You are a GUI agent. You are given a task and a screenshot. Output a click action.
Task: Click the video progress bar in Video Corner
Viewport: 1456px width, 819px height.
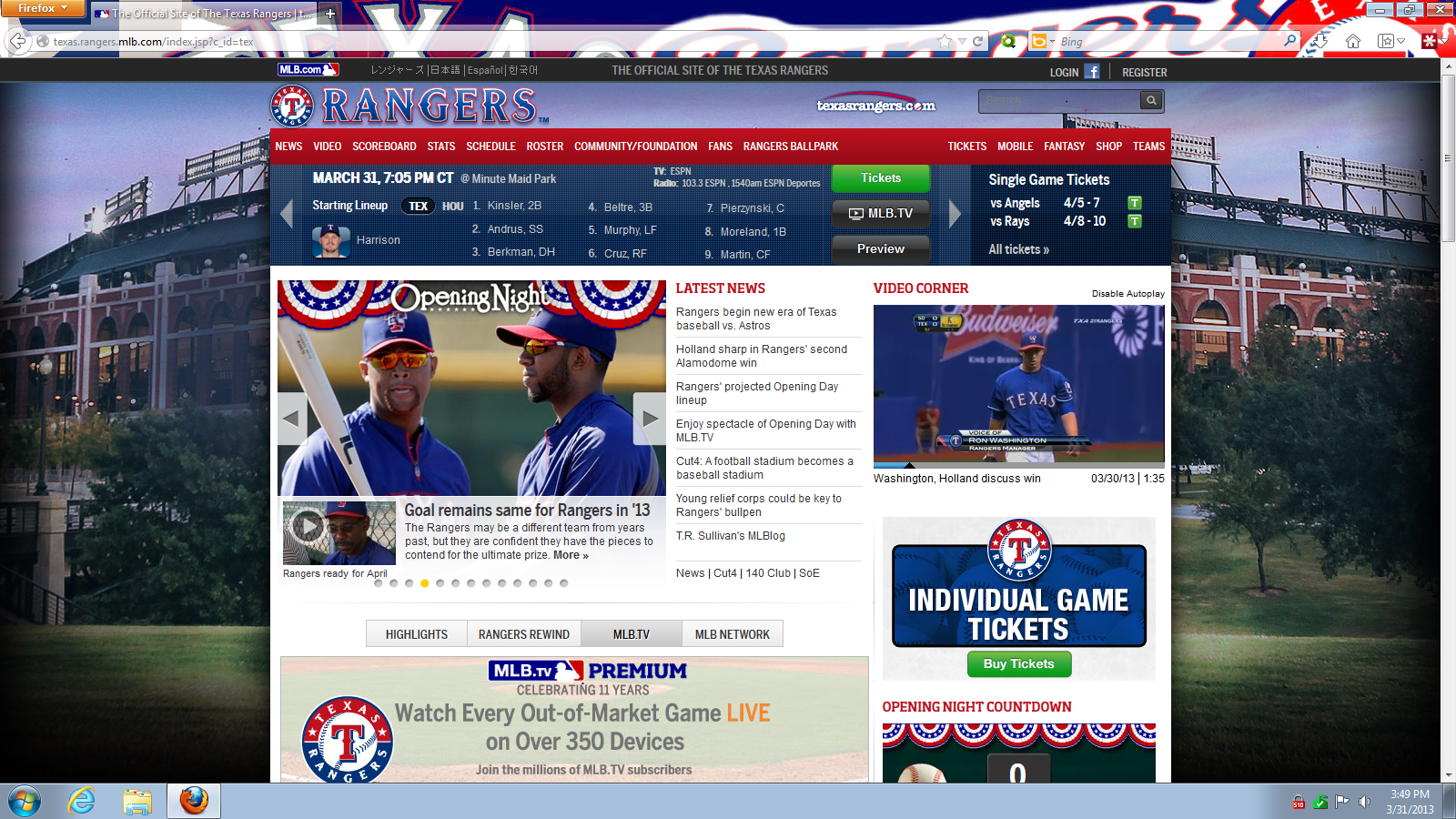click(x=1019, y=465)
